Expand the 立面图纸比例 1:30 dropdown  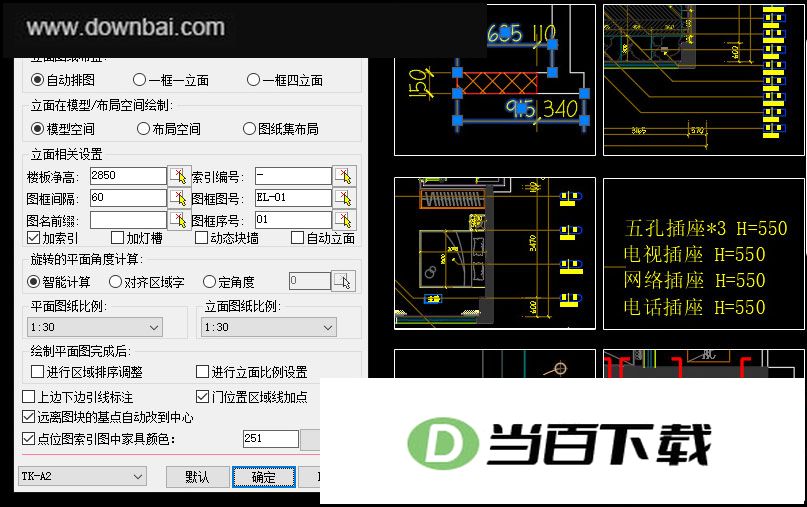pyautogui.click(x=269, y=327)
